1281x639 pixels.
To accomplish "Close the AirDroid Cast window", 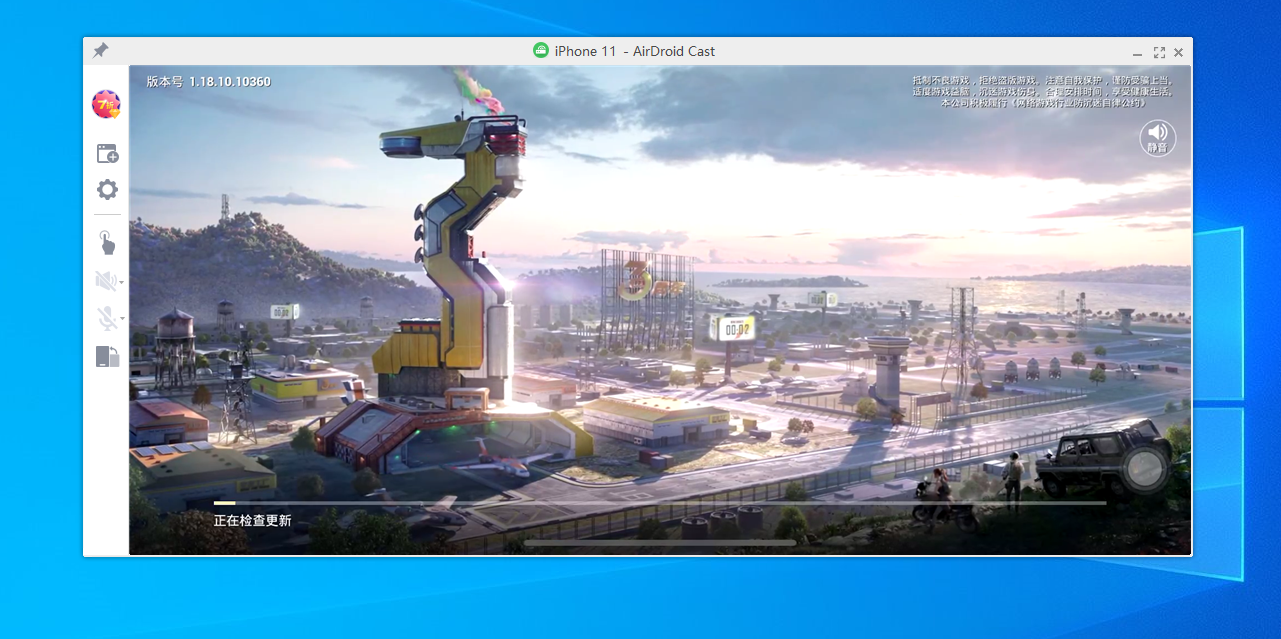I will tap(1179, 52).
